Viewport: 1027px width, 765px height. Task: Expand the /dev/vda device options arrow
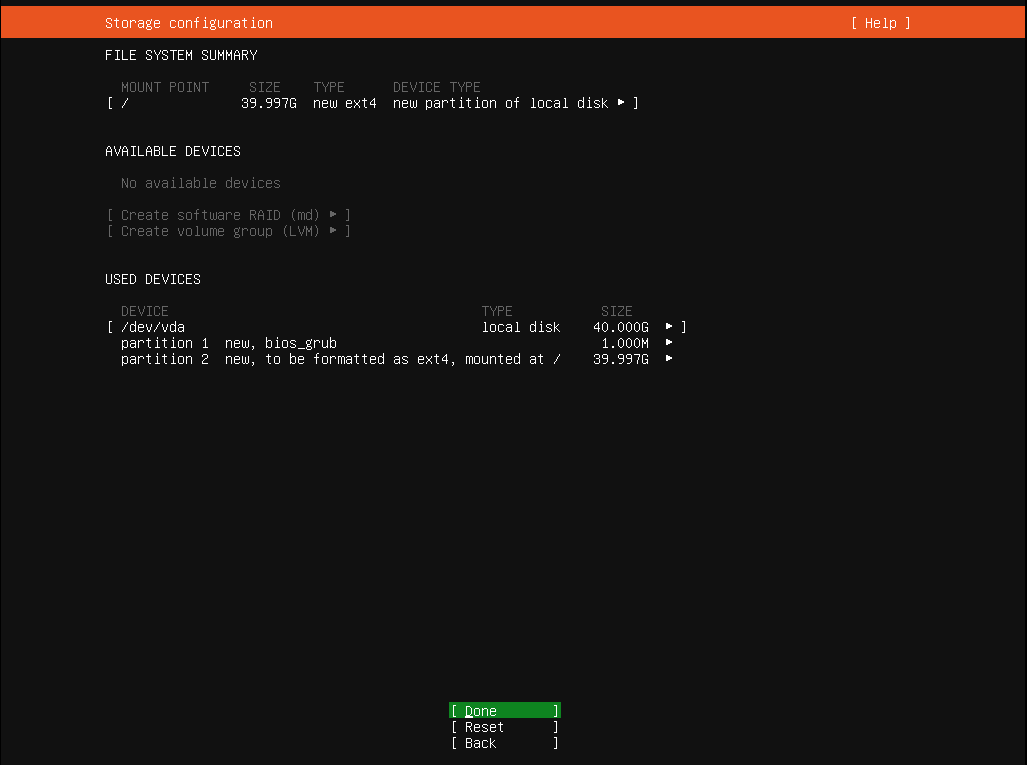[668, 326]
